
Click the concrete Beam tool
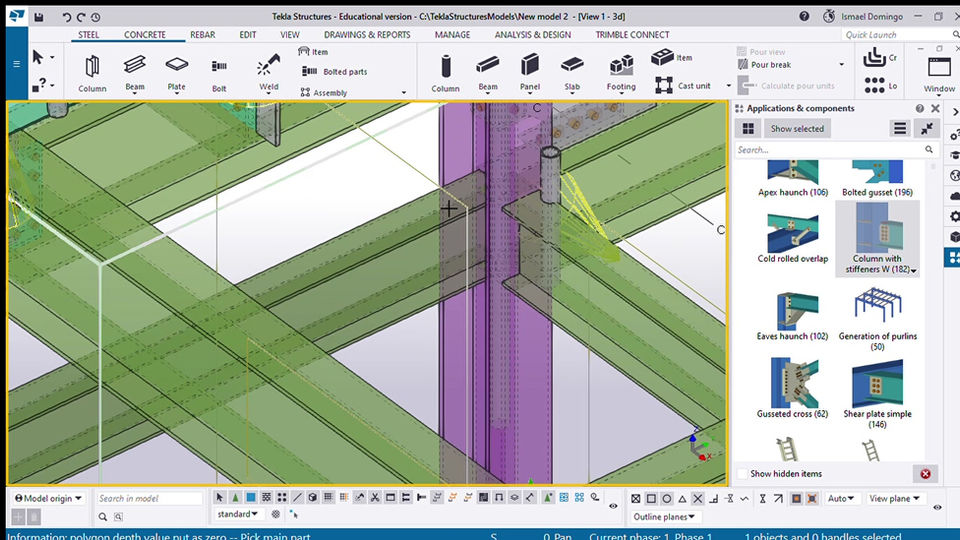coord(488,73)
